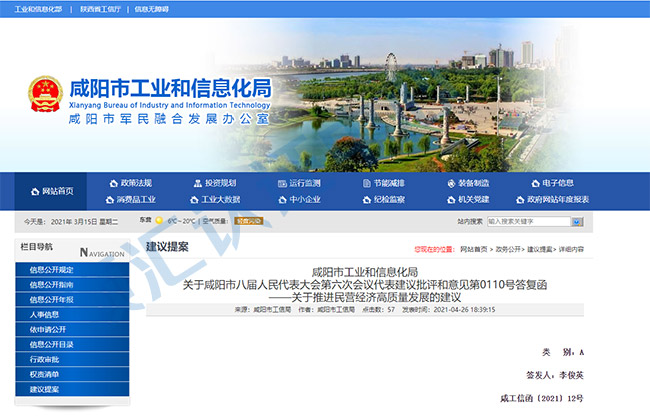Screen dimensions: 650x418
Task: Open the 工业大数据 menu item
Action: tap(220, 200)
